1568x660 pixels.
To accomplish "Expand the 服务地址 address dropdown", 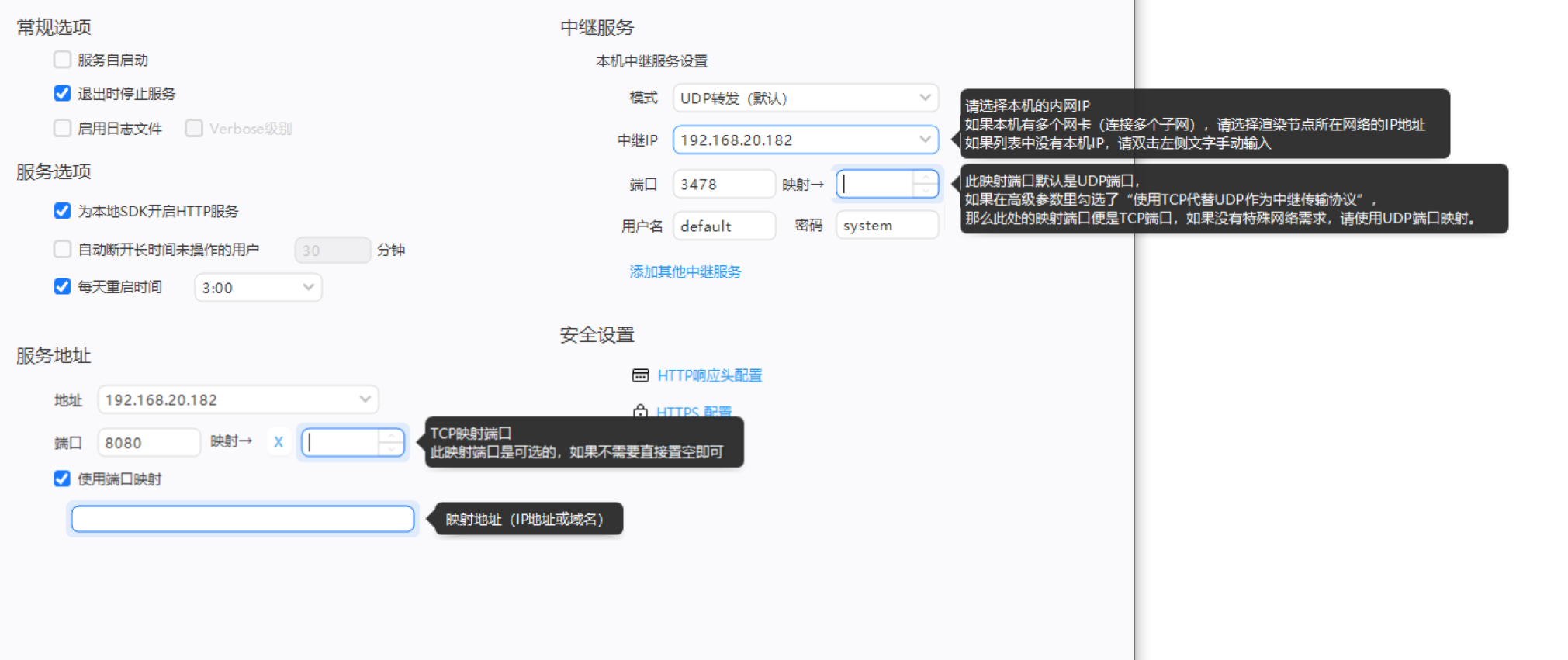I will point(237,399).
